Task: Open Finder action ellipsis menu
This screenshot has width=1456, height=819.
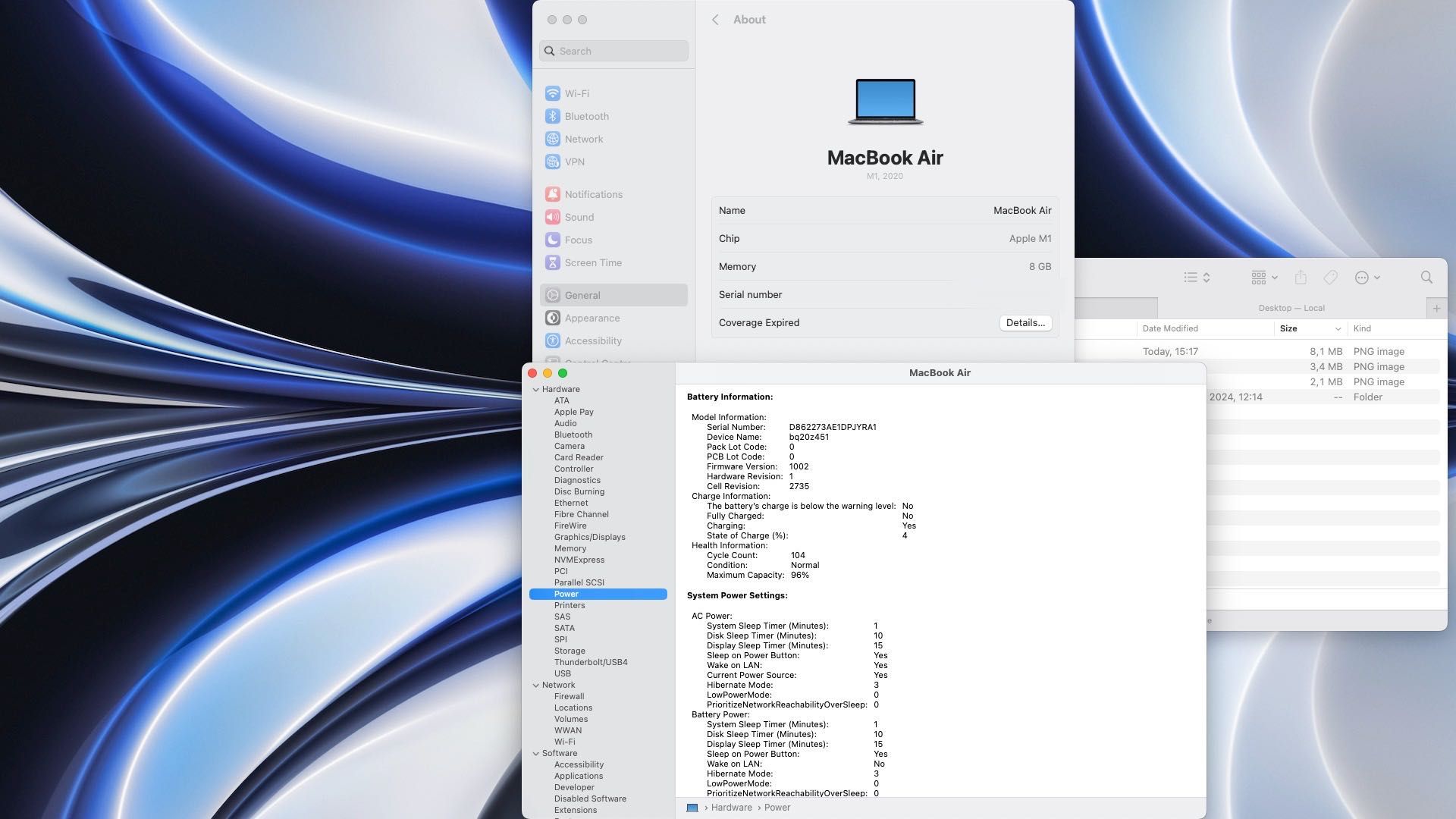Action: click(1367, 278)
